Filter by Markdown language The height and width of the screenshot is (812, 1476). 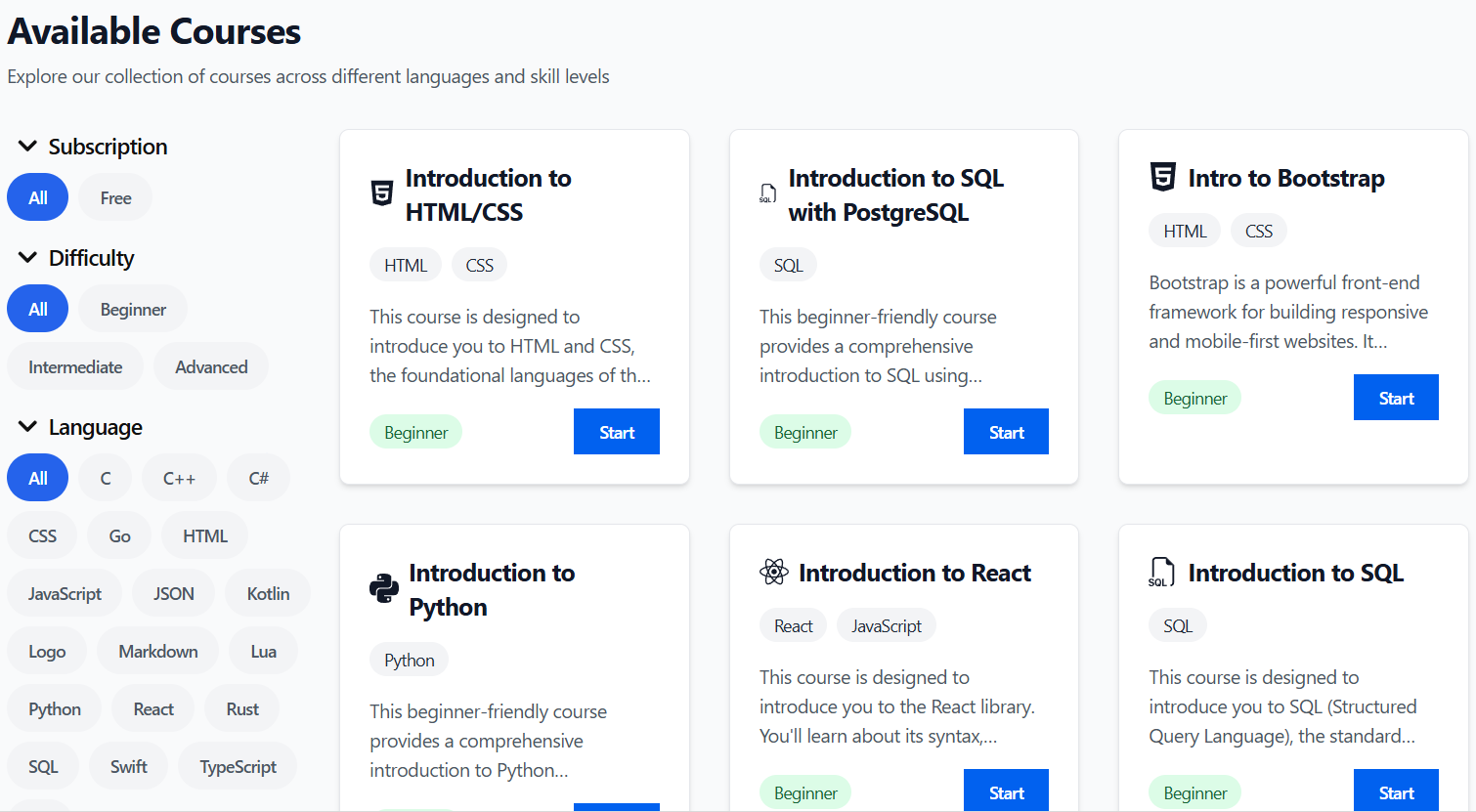[x=157, y=651]
